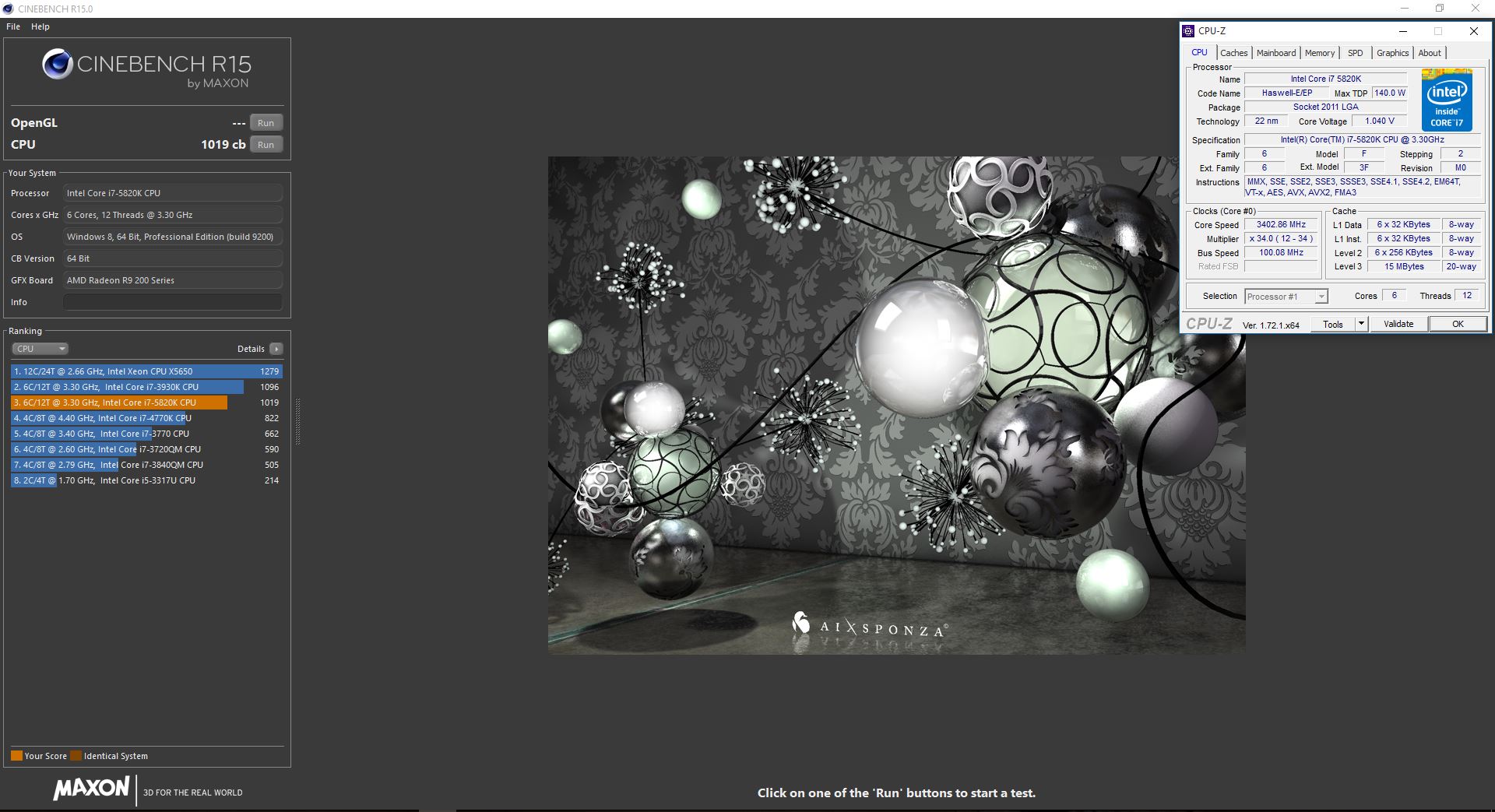The height and width of the screenshot is (812, 1495).
Task: Click the MAXON logo at bottom left
Action: point(91,789)
